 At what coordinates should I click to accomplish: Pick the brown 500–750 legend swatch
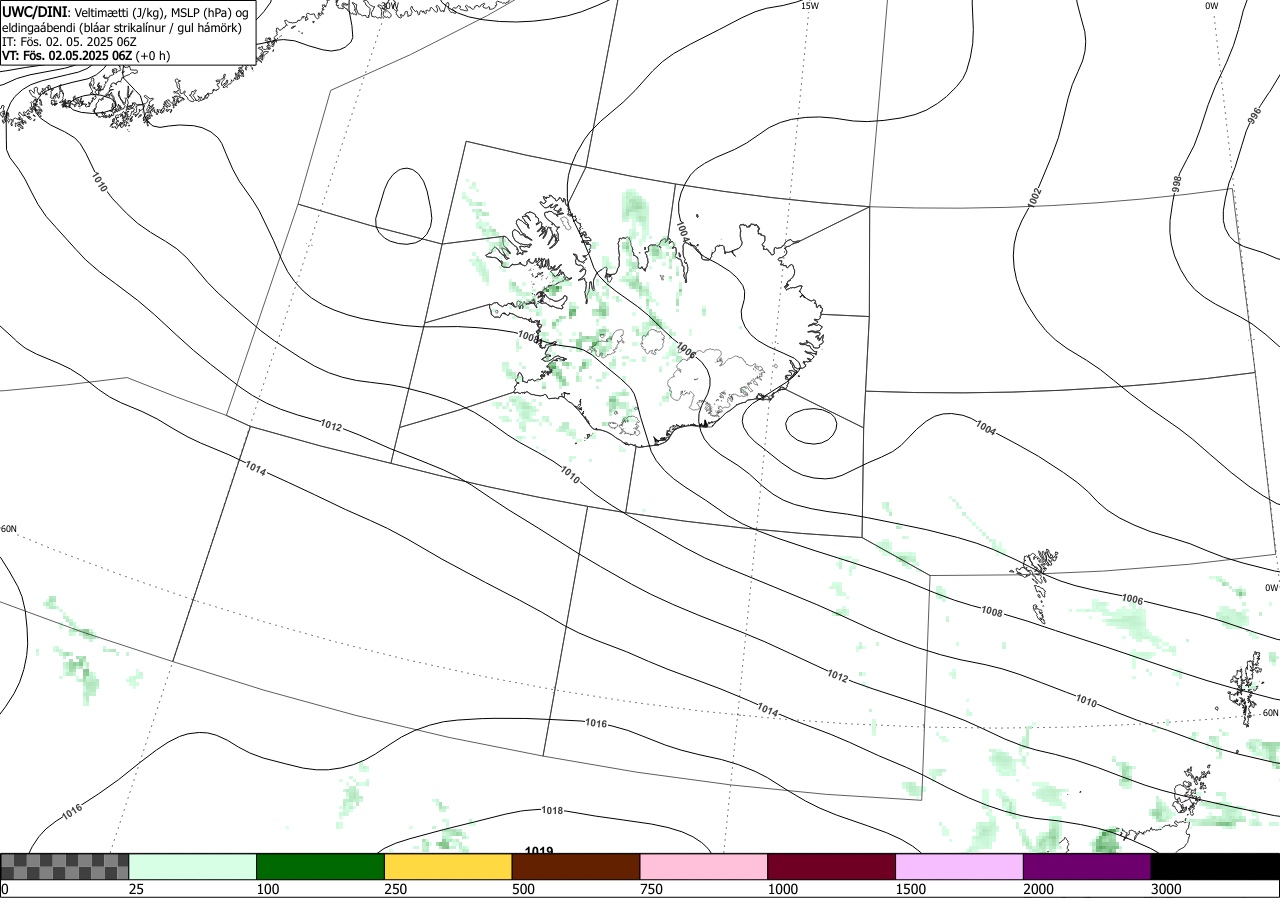click(576, 866)
